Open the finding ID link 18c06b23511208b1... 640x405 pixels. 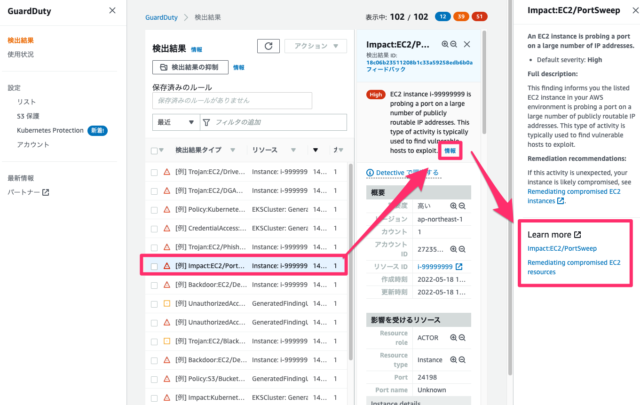[419, 62]
